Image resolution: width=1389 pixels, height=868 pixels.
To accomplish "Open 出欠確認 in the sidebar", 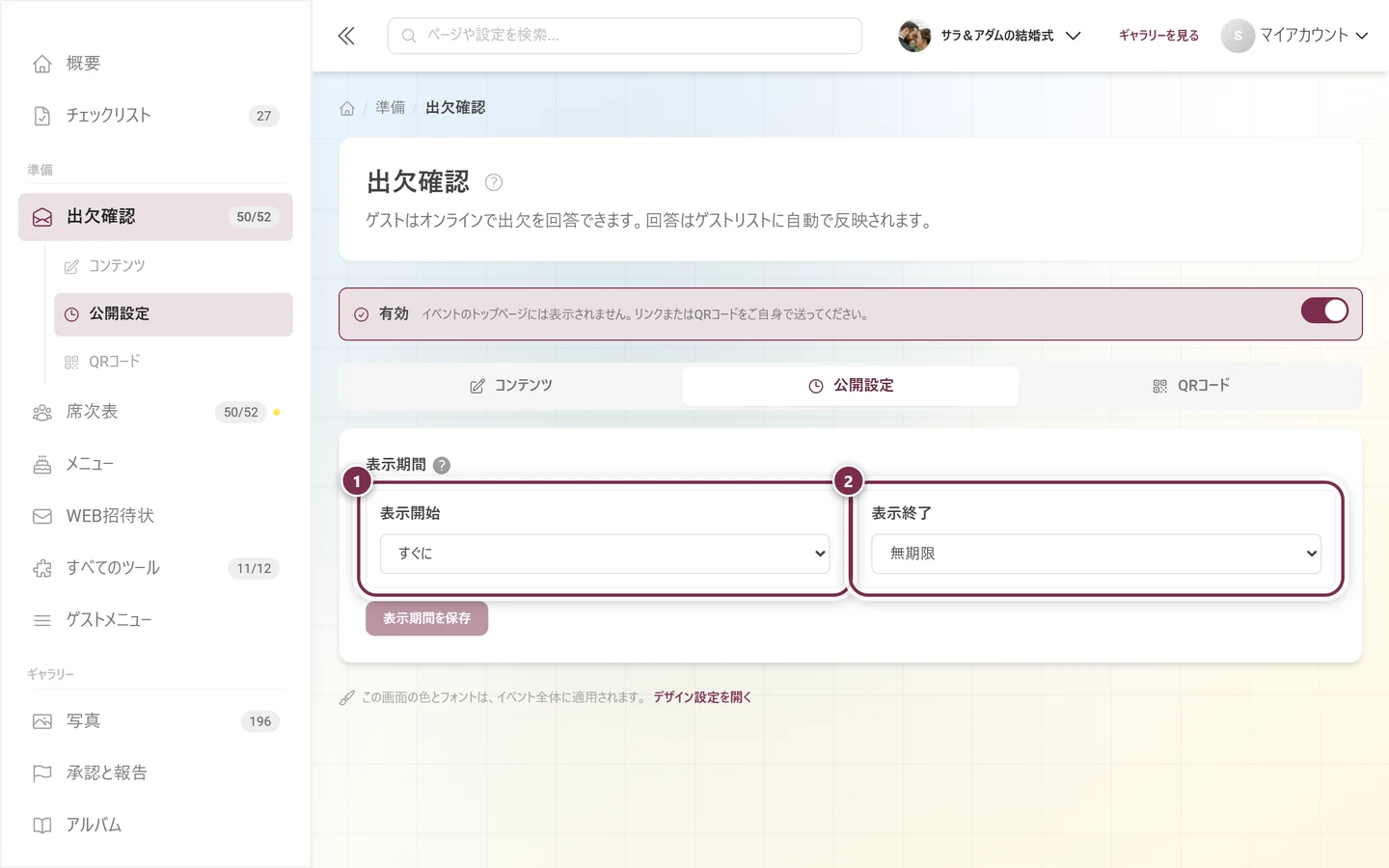I will (x=155, y=217).
